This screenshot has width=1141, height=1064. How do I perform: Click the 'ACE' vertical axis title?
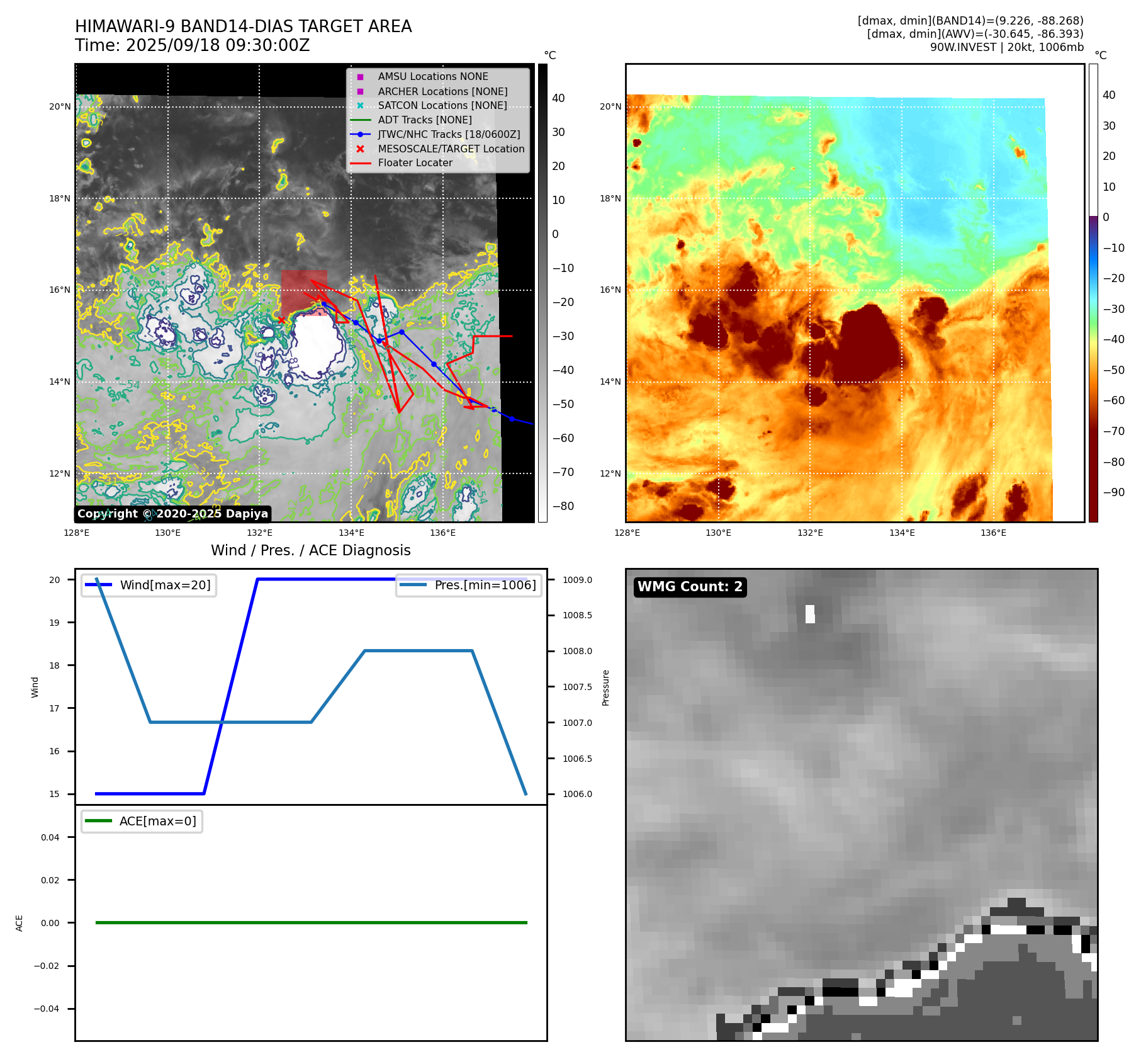(x=19, y=923)
